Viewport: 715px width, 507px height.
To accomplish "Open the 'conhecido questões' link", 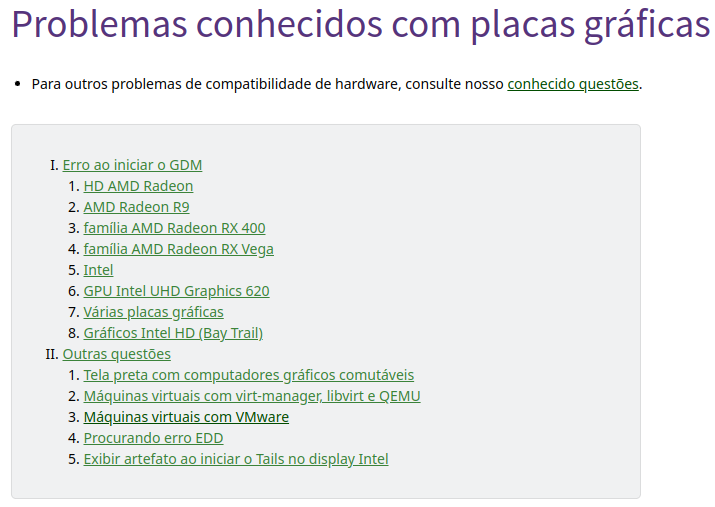I will coord(573,84).
